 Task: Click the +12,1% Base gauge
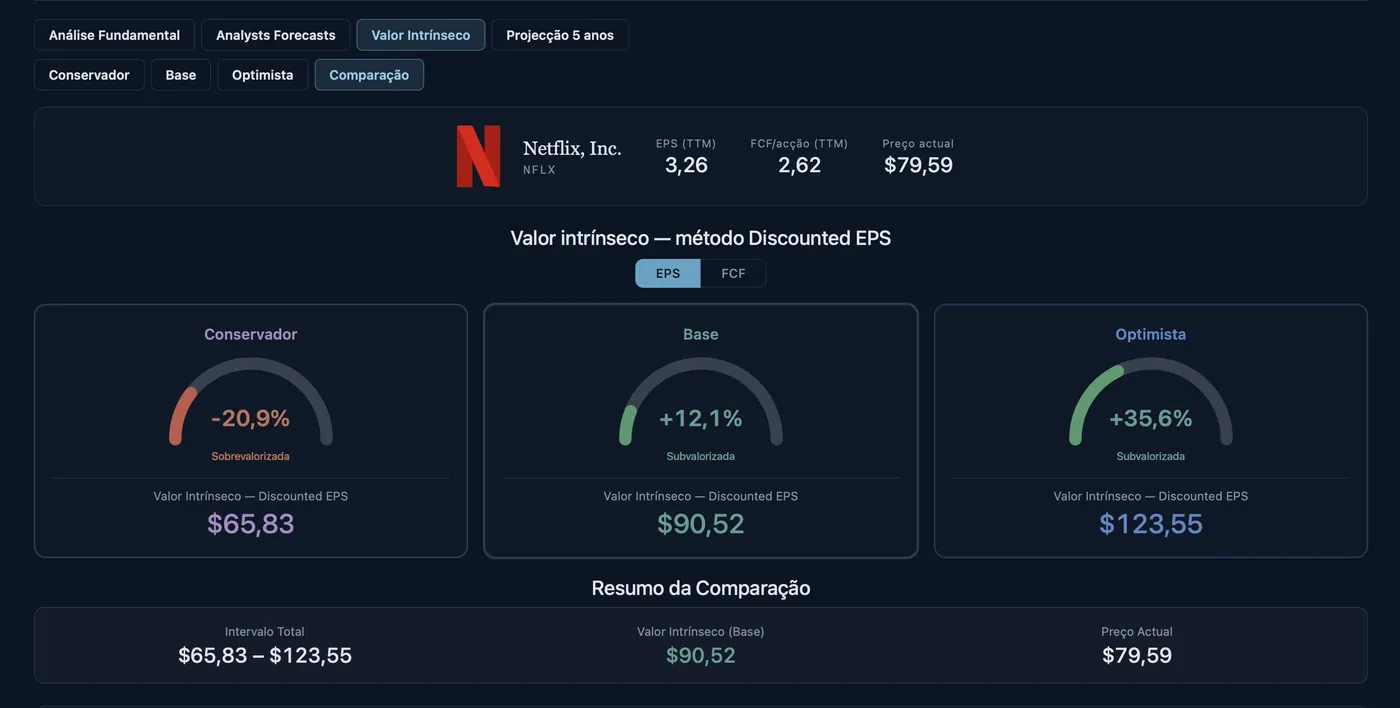(701, 402)
